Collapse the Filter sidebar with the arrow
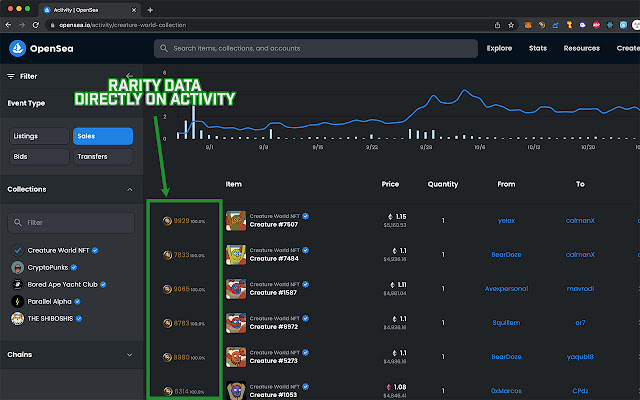Screen dimensions: 640x400 point(128,75)
